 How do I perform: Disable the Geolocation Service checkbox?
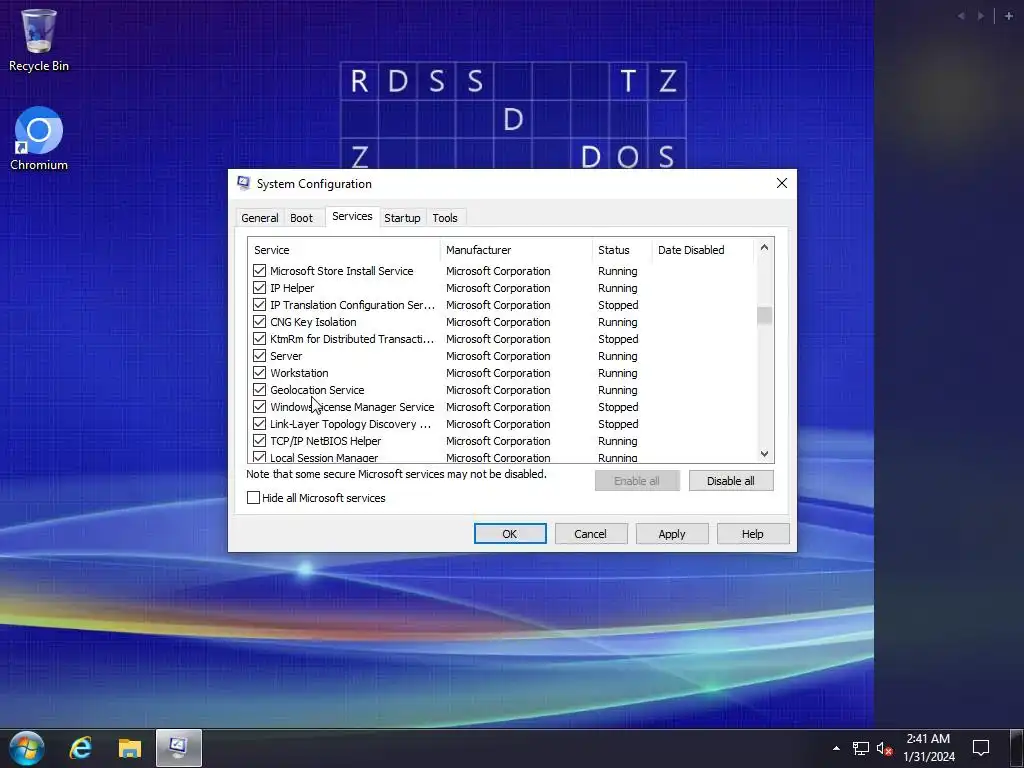pyautogui.click(x=259, y=389)
